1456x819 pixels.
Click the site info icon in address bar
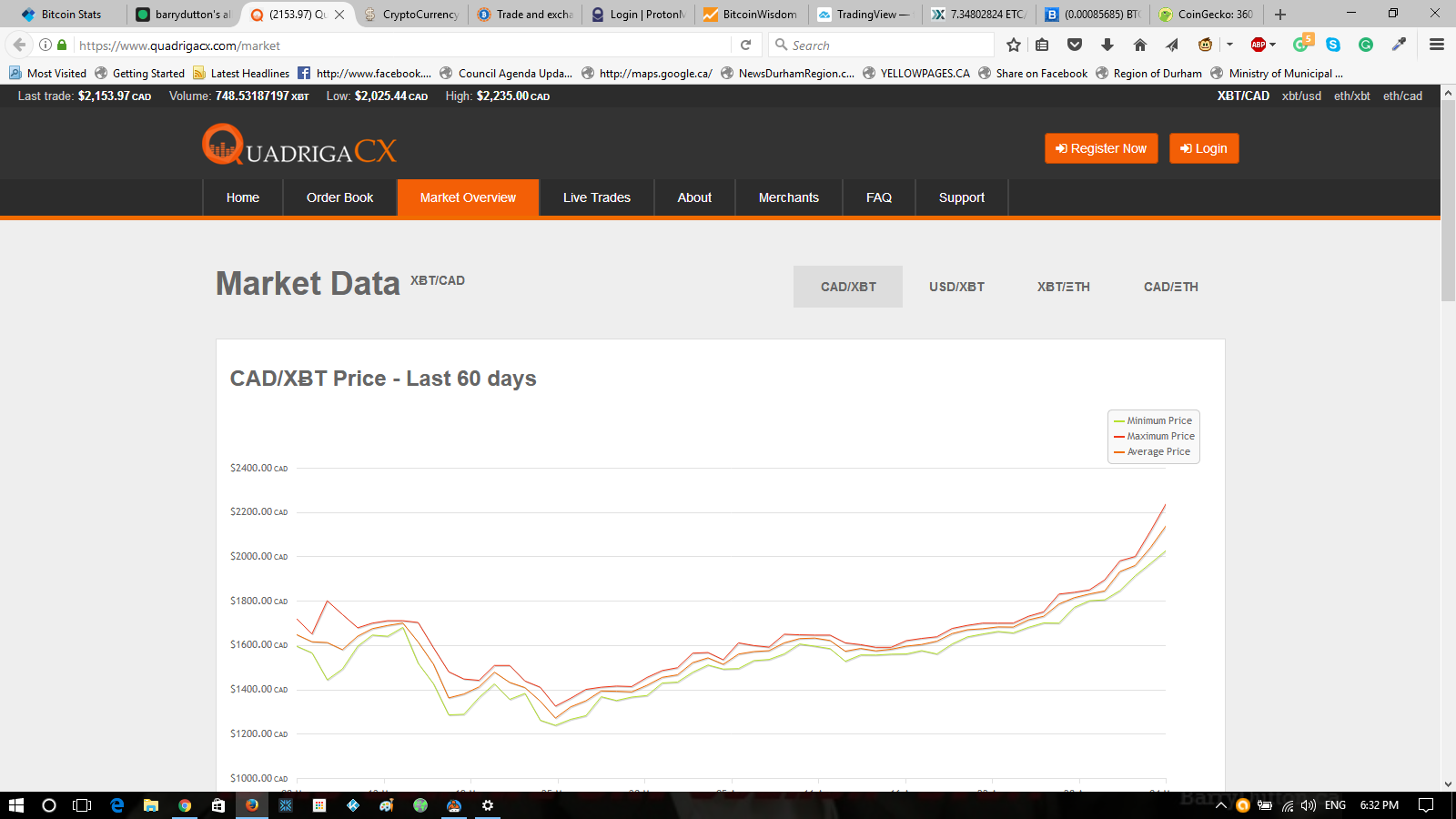pyautogui.click(x=45, y=45)
